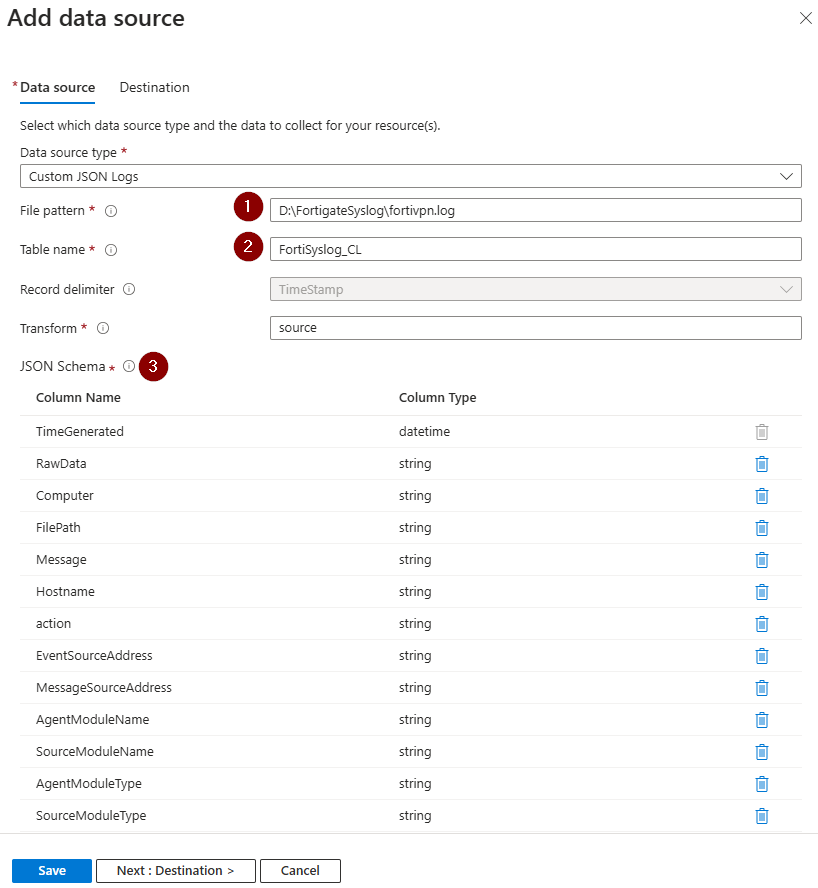Click the Save button

click(52, 871)
